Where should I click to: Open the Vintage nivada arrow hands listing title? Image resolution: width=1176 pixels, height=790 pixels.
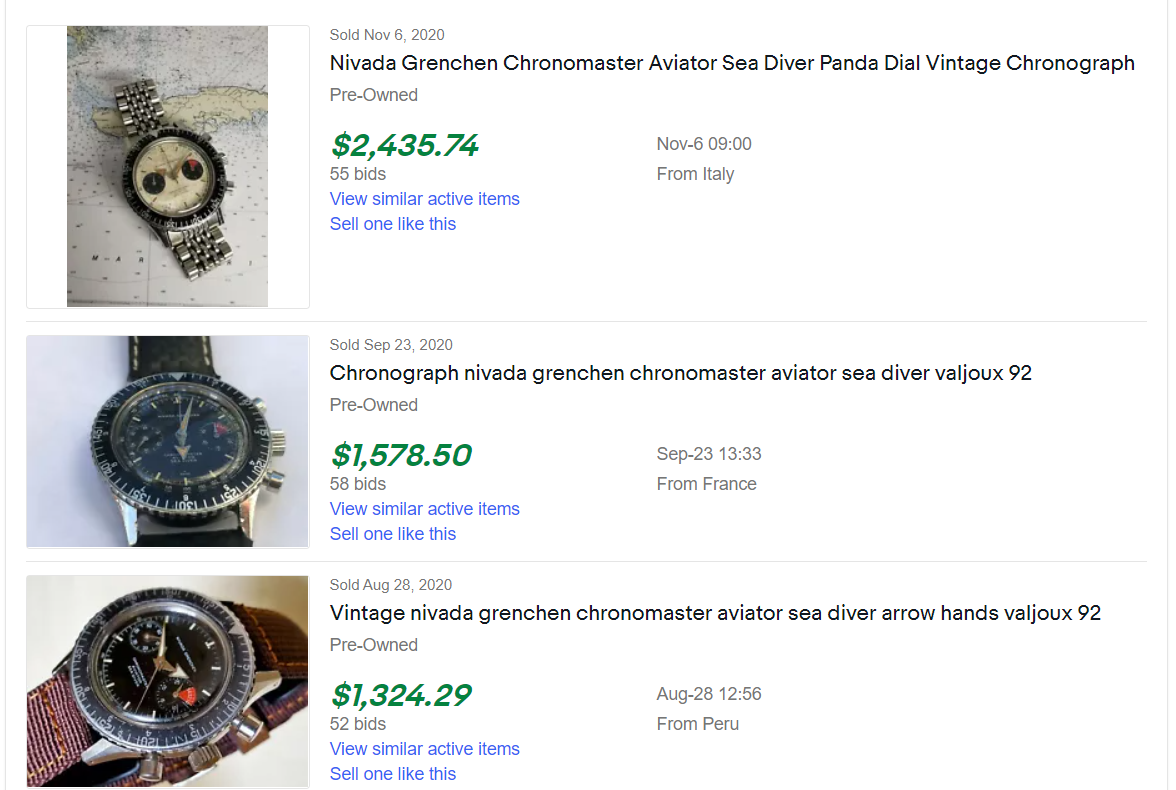[x=715, y=613]
